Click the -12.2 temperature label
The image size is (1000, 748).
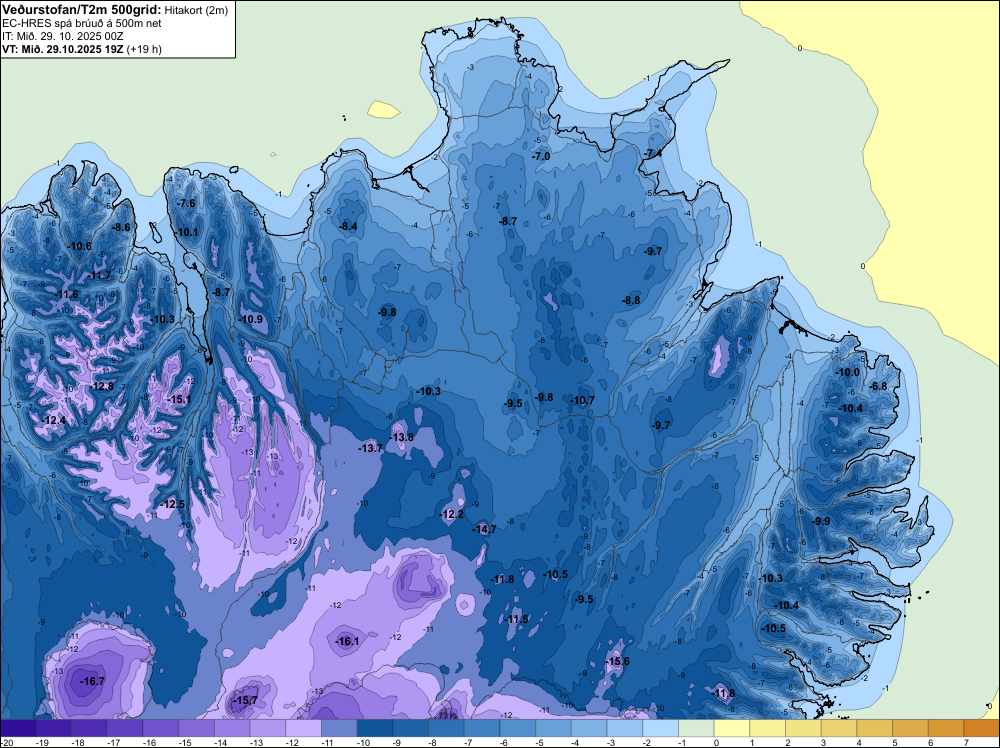pos(452,514)
